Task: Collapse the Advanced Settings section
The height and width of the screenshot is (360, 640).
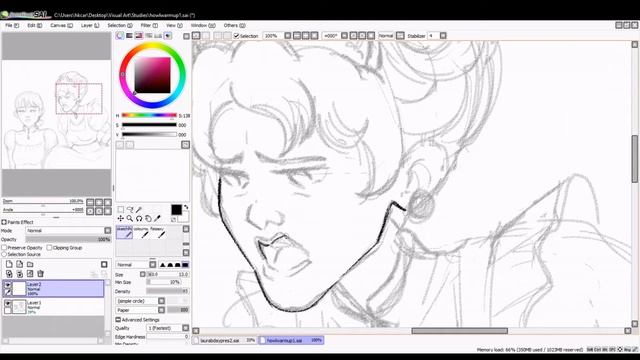Action: pos(118,320)
